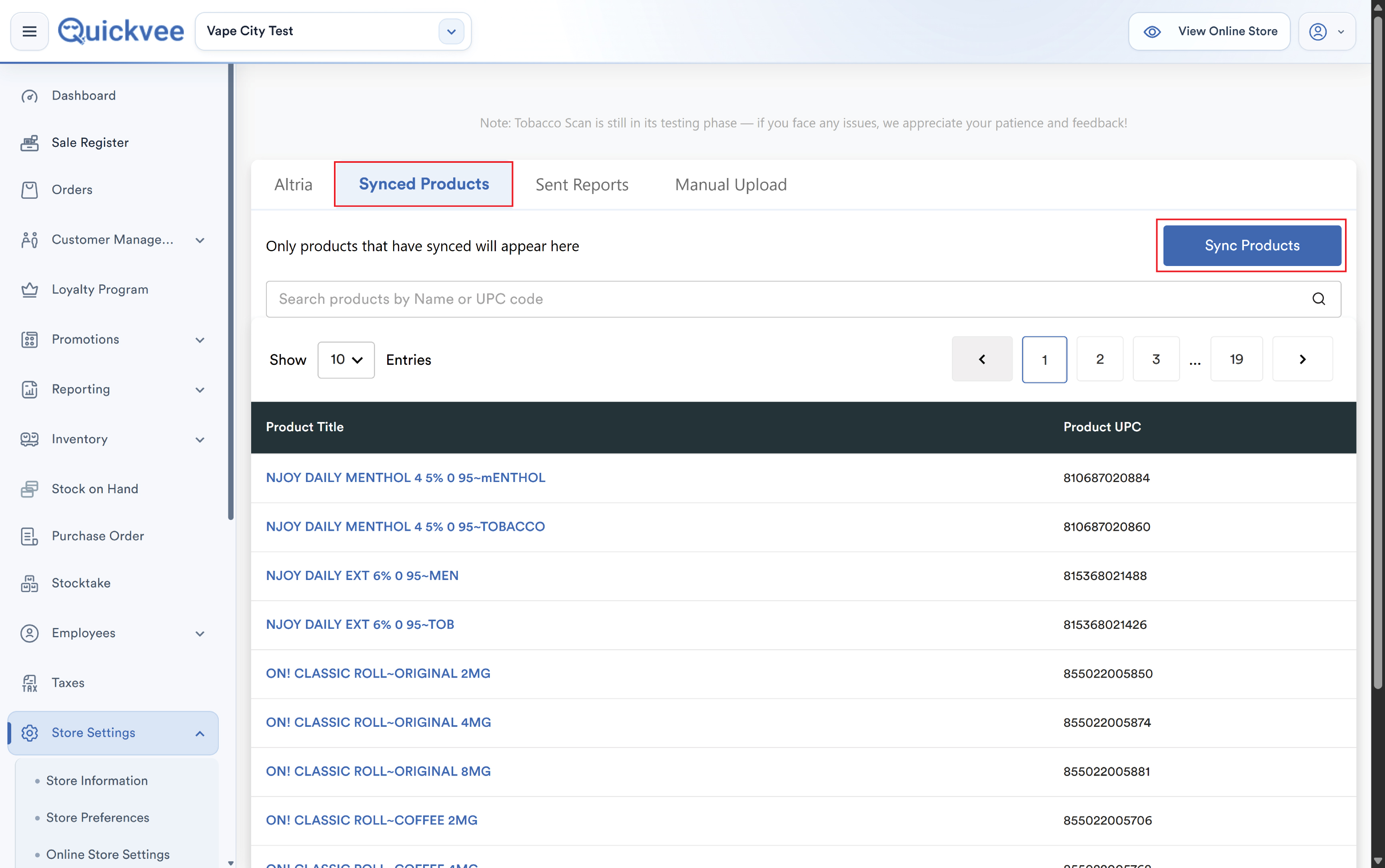This screenshot has width=1385, height=868.
Task: Click the Purchase Order icon
Action: [29, 536]
